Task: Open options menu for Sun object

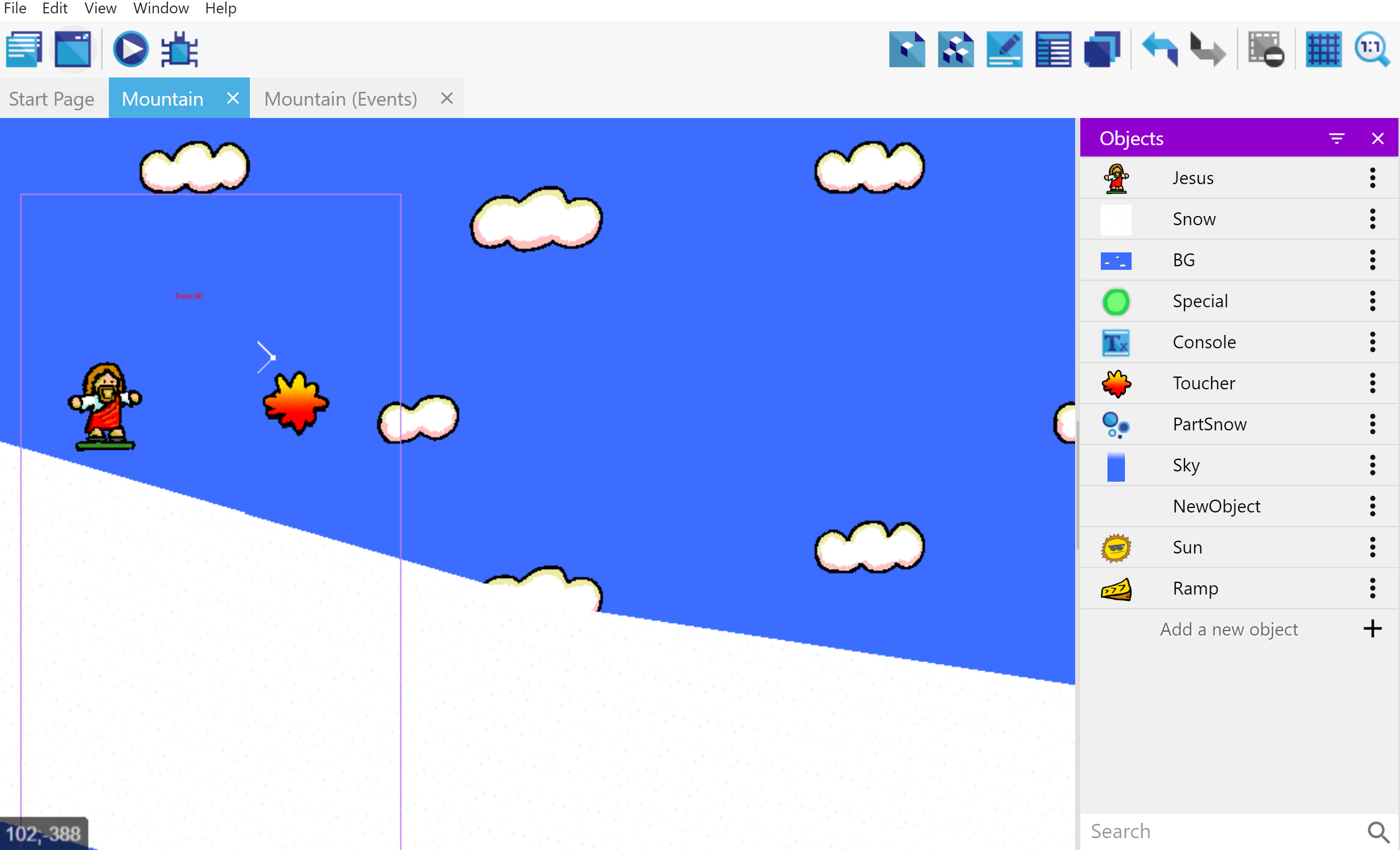Action: click(x=1373, y=547)
